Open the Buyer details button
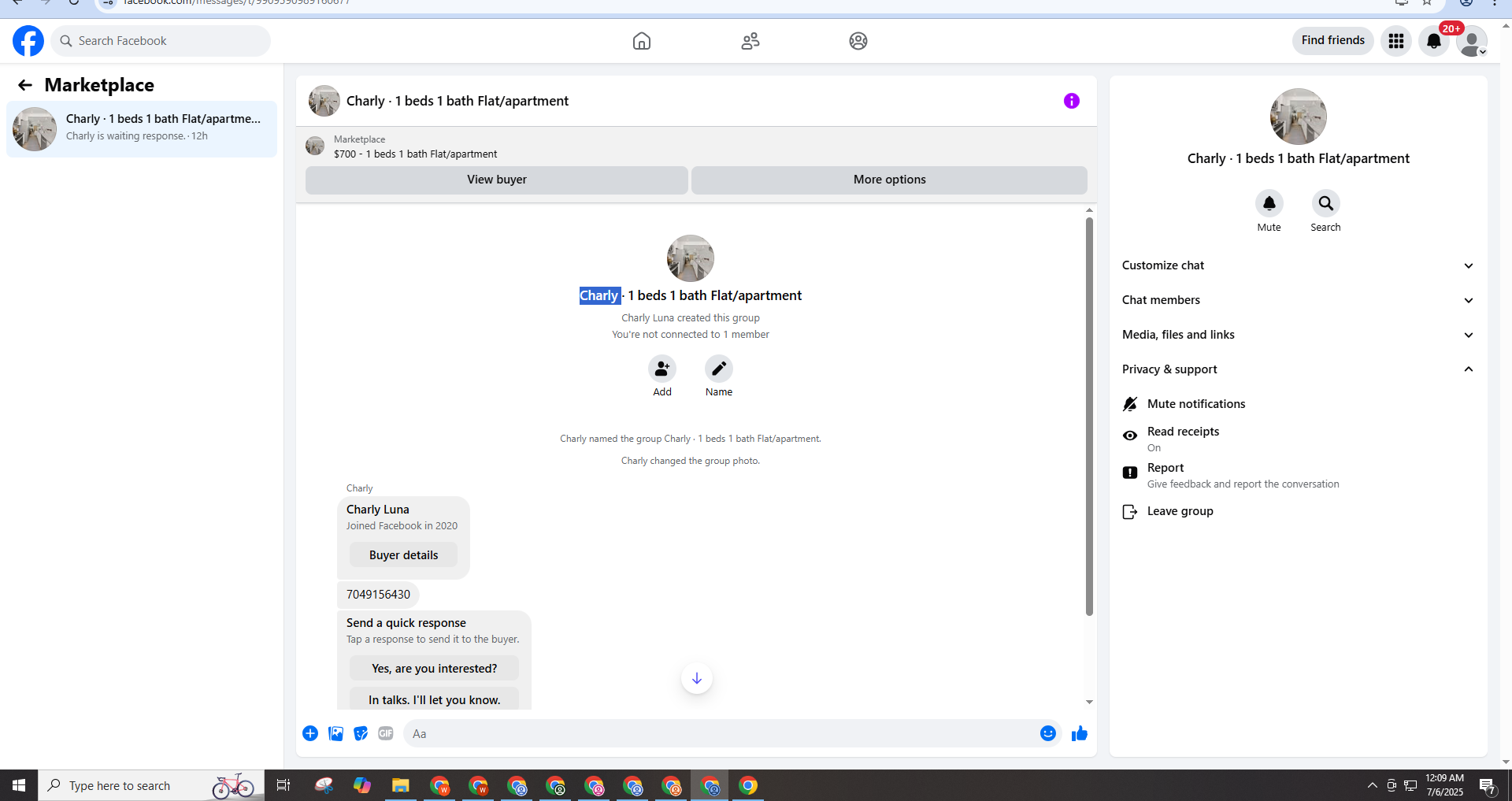 403,555
